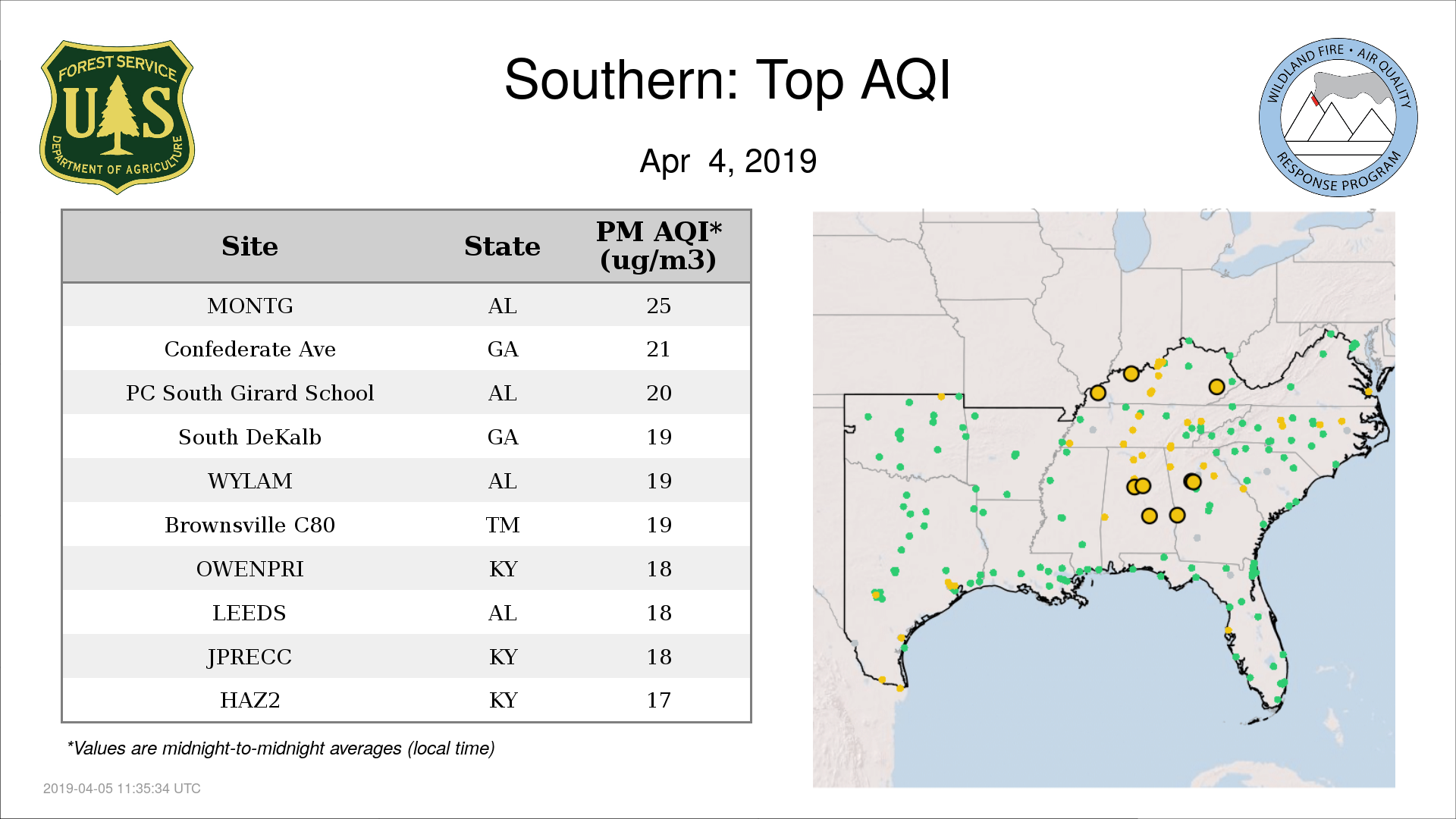Click the KY state cell for OWENPRI
1456x819 pixels.
[503, 569]
